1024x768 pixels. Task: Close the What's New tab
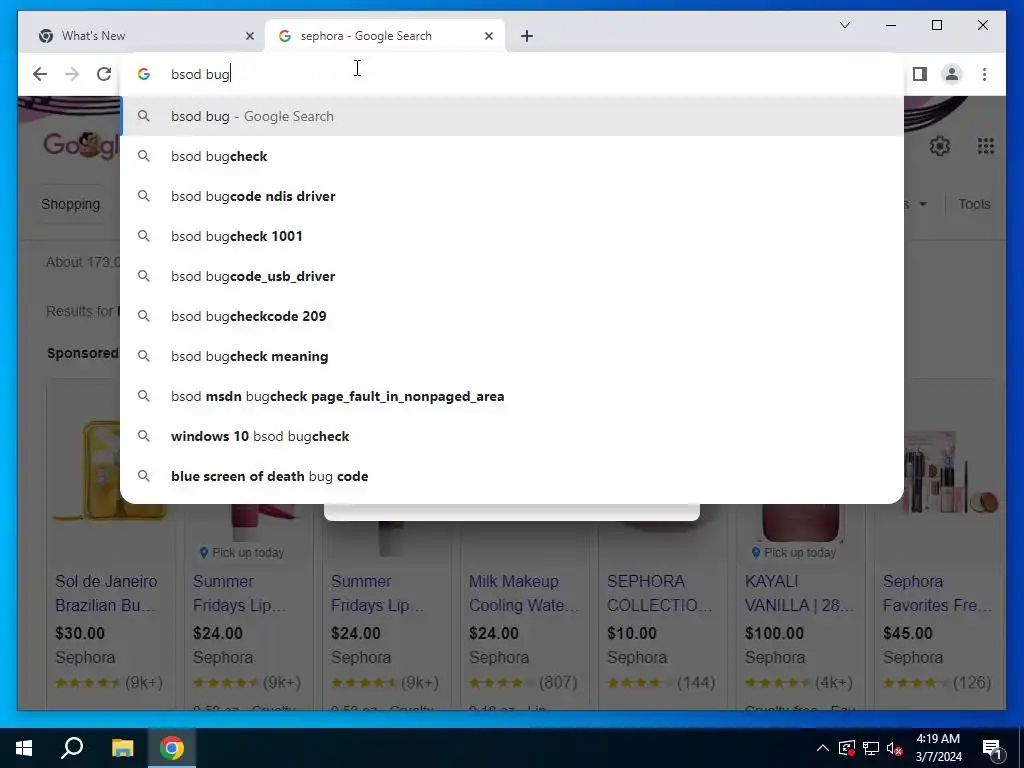click(249, 36)
